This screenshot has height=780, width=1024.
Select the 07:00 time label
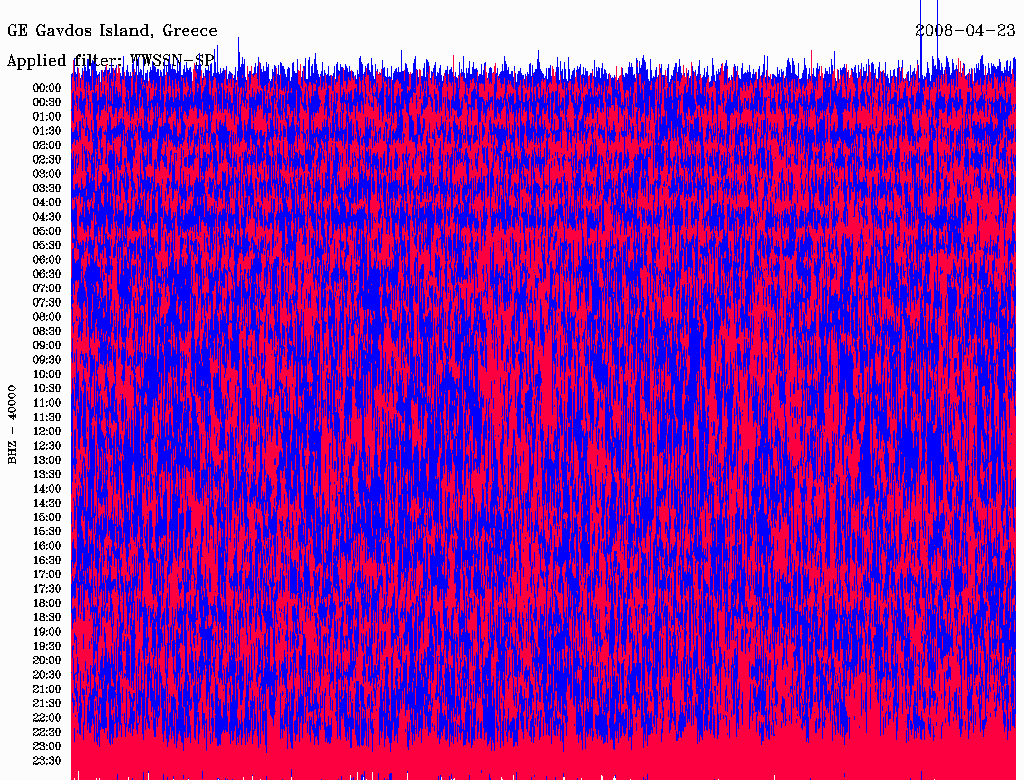click(x=47, y=289)
